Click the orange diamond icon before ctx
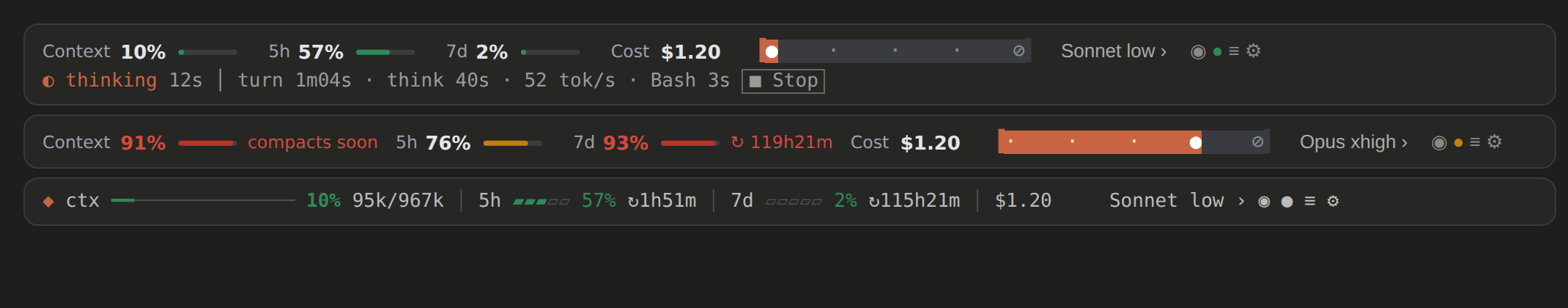 (48, 202)
